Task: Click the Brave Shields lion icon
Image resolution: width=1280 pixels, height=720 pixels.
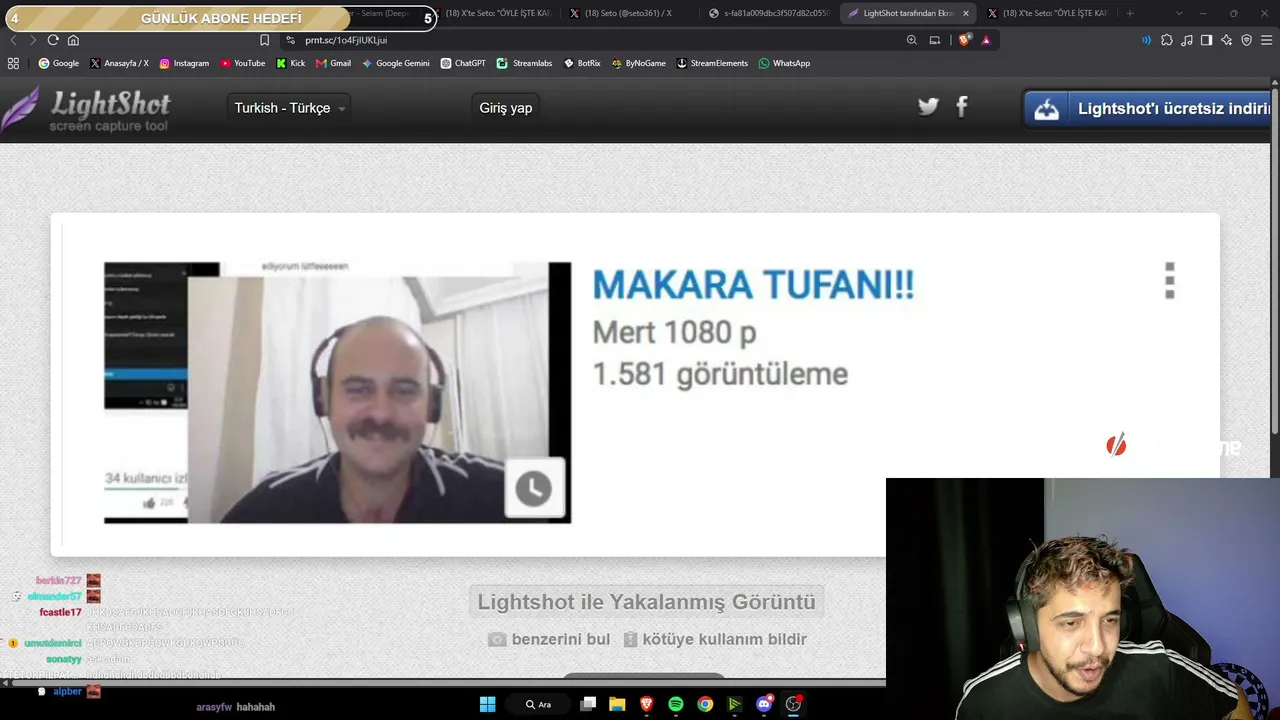Action: pos(964,40)
